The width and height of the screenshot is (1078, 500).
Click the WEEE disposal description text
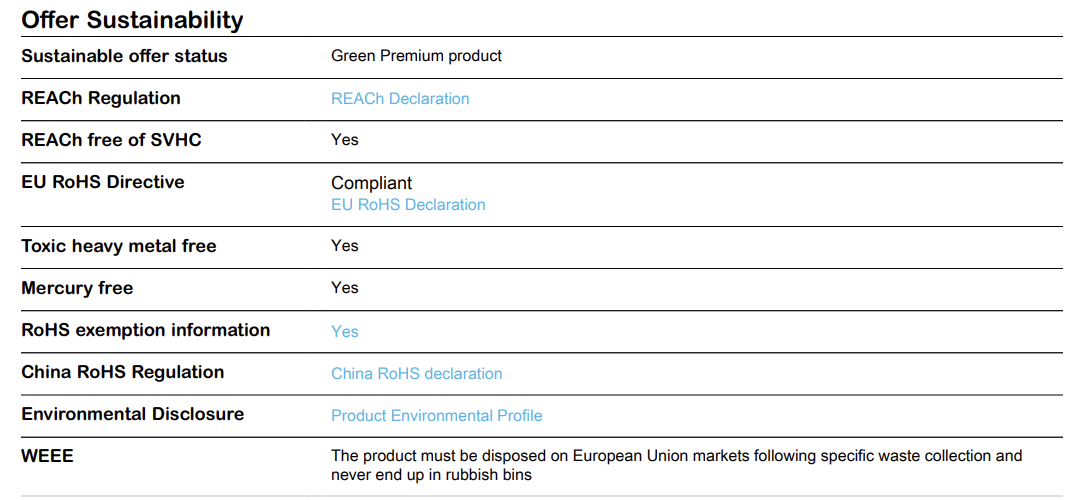[676, 465]
